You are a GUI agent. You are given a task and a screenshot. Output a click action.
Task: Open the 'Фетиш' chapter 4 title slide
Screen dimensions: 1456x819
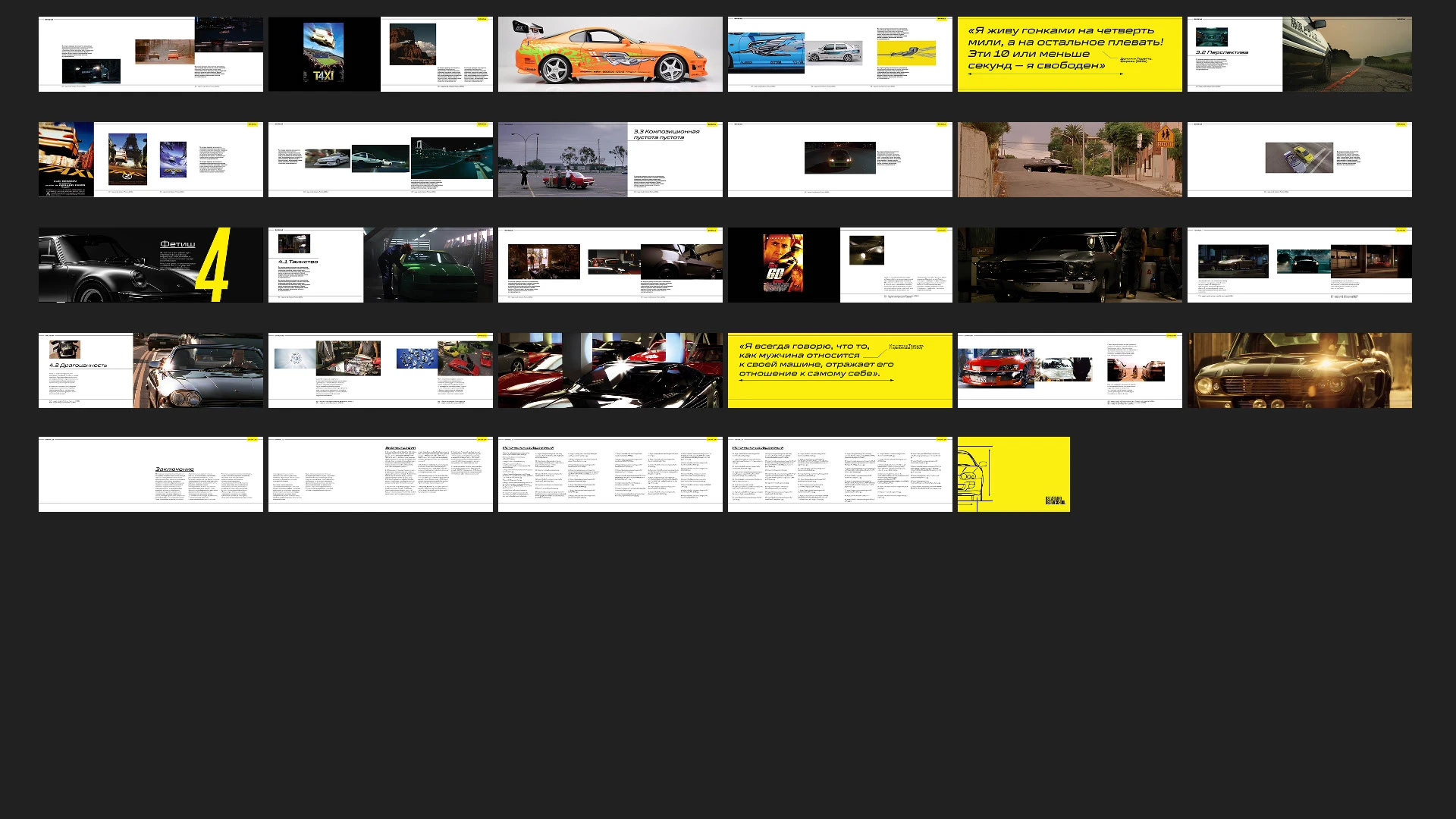[x=150, y=265]
